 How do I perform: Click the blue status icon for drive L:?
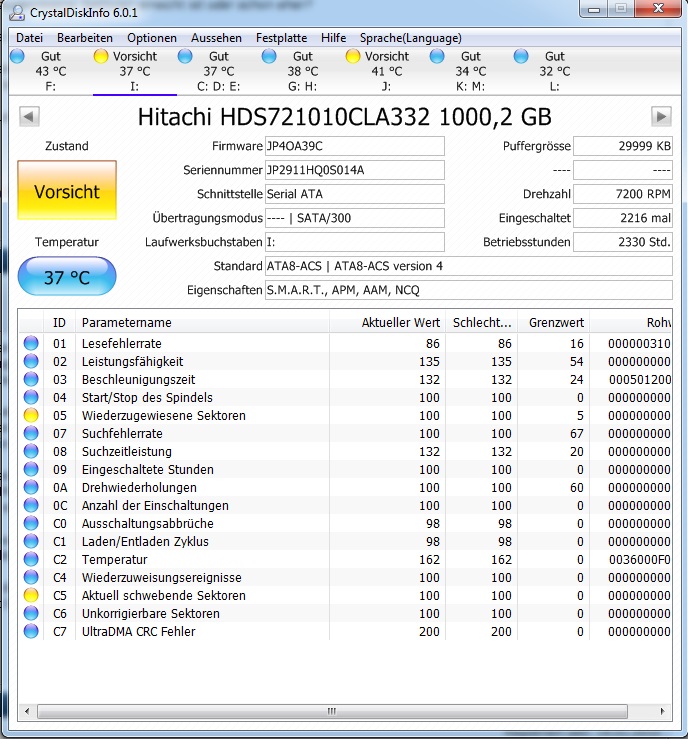pos(521,56)
